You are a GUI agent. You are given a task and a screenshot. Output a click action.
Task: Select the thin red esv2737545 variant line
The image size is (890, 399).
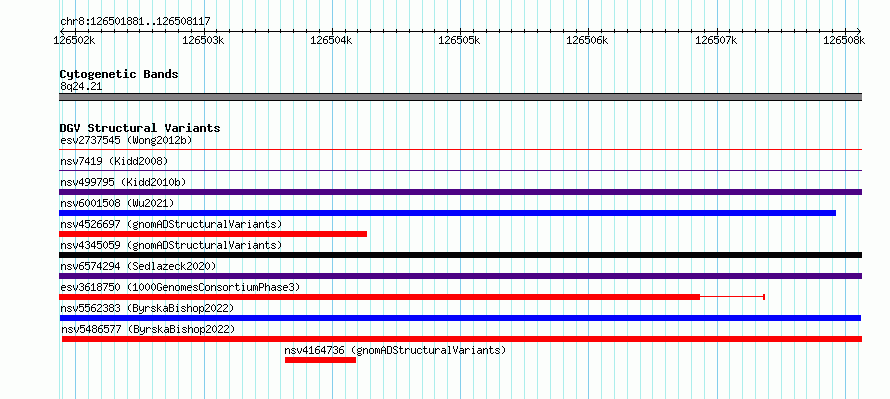tap(460, 150)
